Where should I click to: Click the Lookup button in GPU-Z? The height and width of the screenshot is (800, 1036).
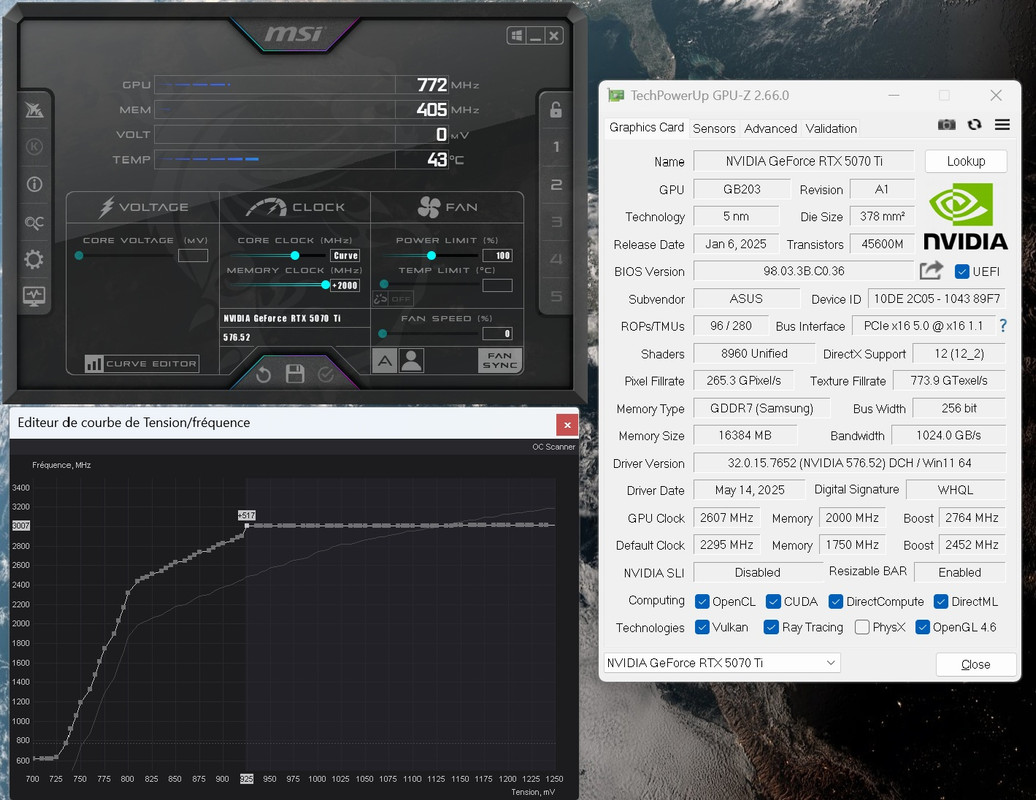click(x=965, y=161)
